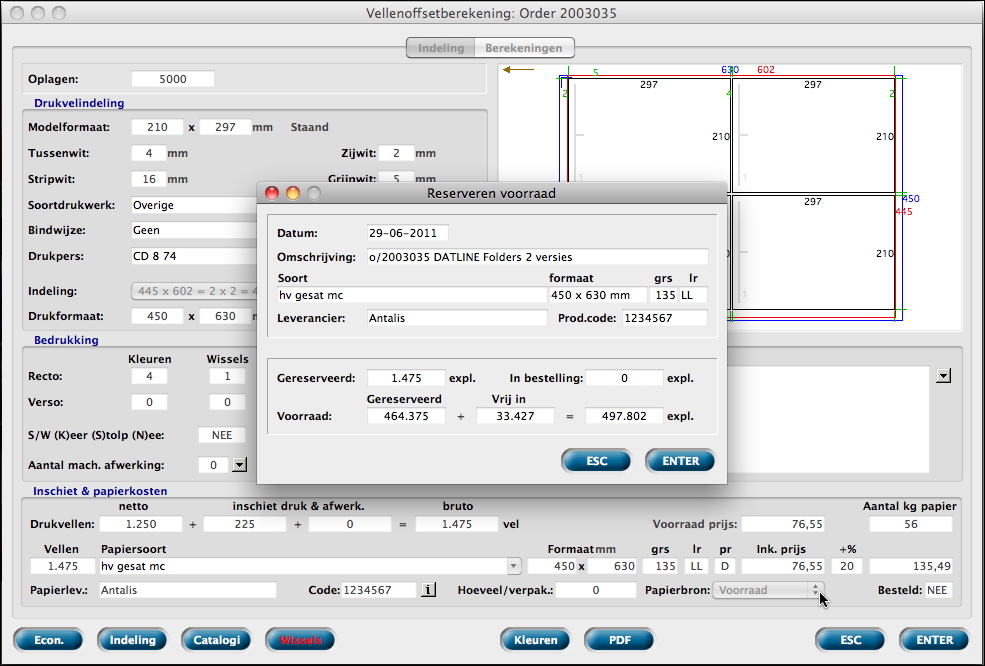Screen dimensions: 985x666
Task: Open the Papierbron Voorraad selector
Action: 768,590
